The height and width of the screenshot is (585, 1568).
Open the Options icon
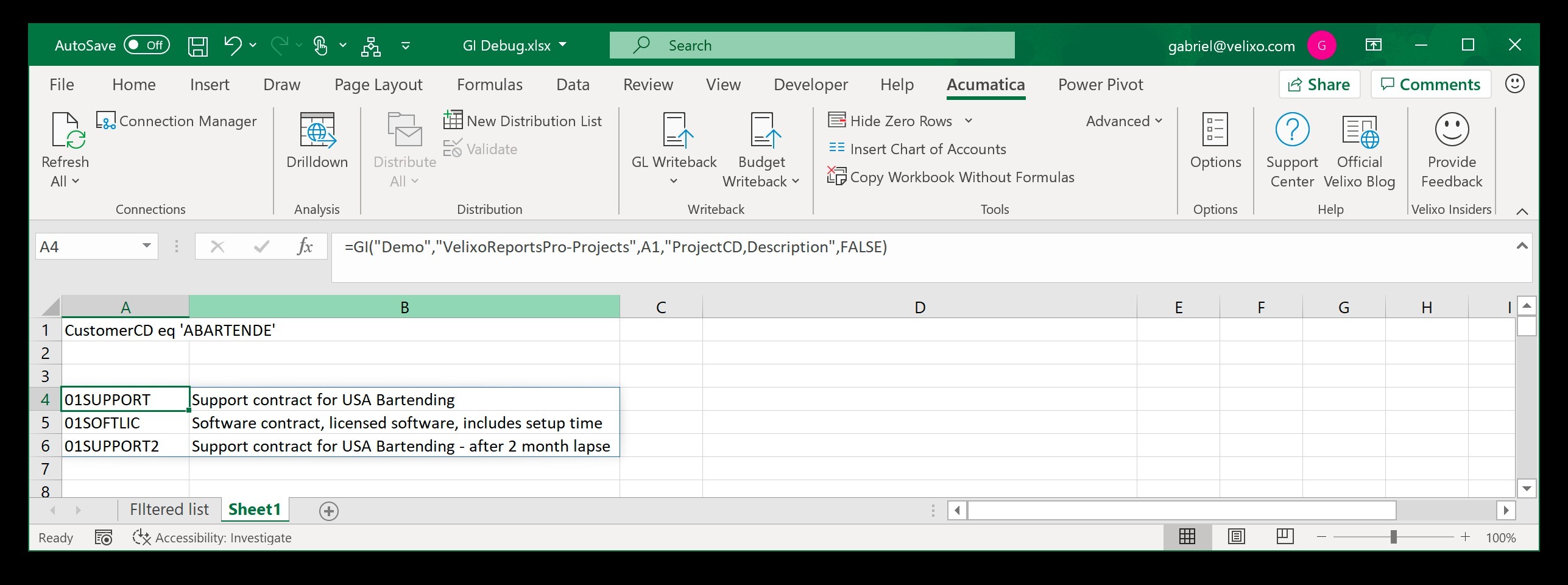pyautogui.click(x=1215, y=130)
